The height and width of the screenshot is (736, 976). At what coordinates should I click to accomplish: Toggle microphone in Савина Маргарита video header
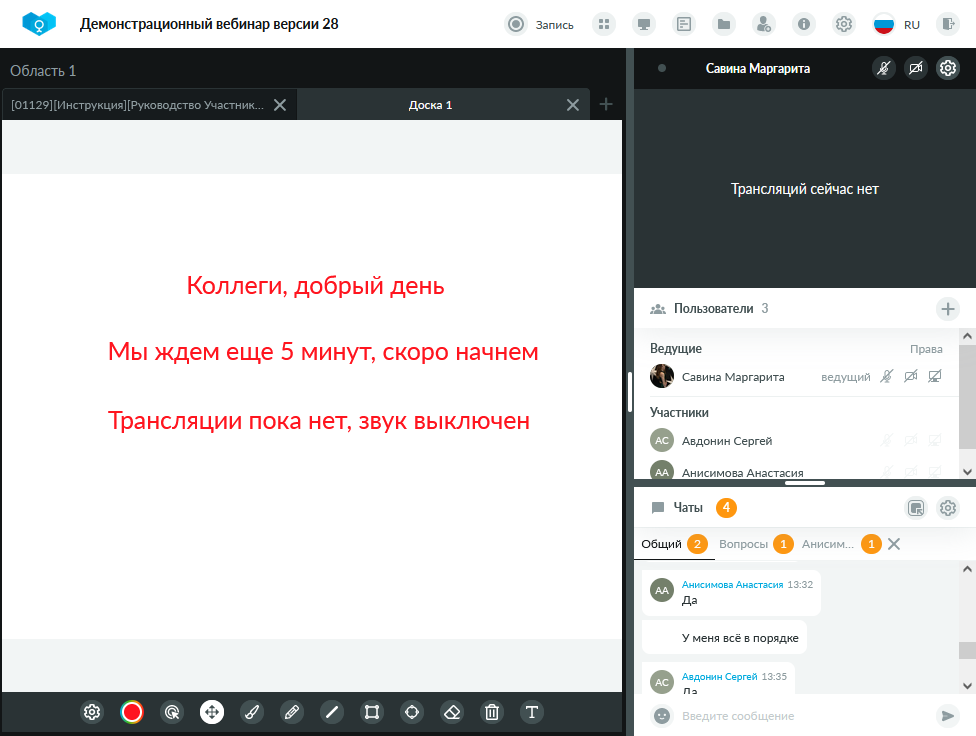tap(883, 68)
